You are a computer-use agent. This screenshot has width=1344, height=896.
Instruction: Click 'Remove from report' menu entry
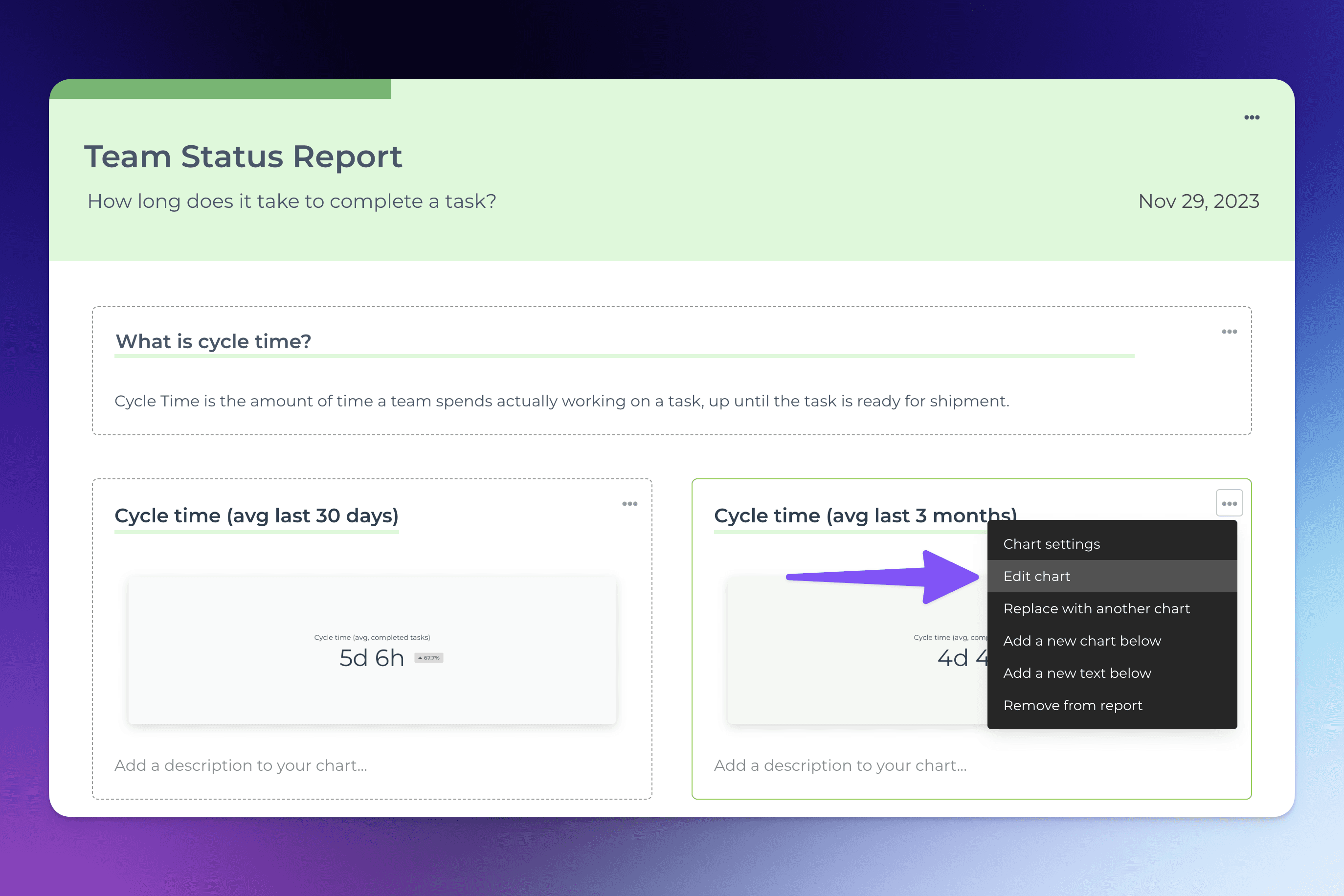coord(1073,706)
